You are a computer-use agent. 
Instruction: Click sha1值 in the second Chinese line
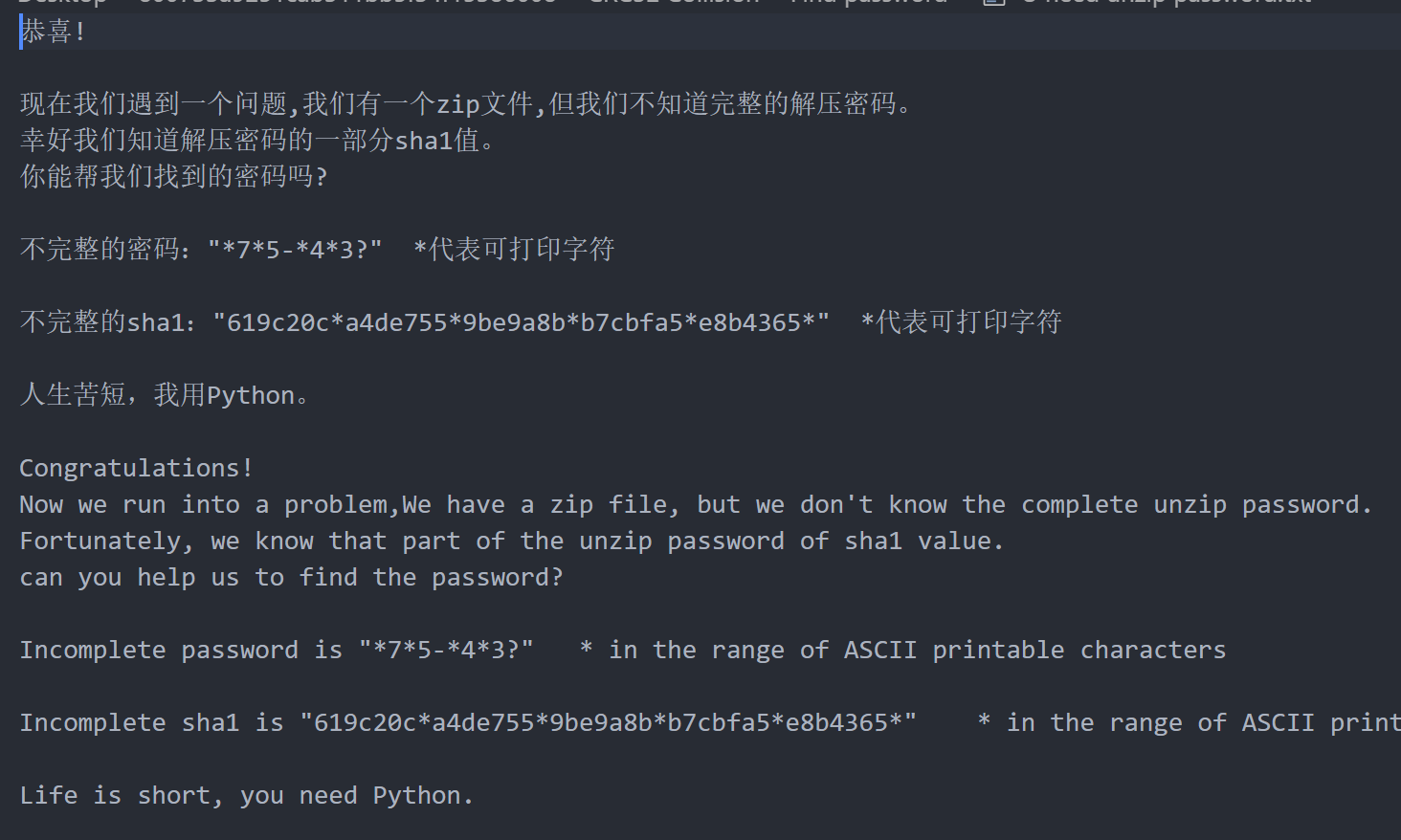[x=436, y=141]
